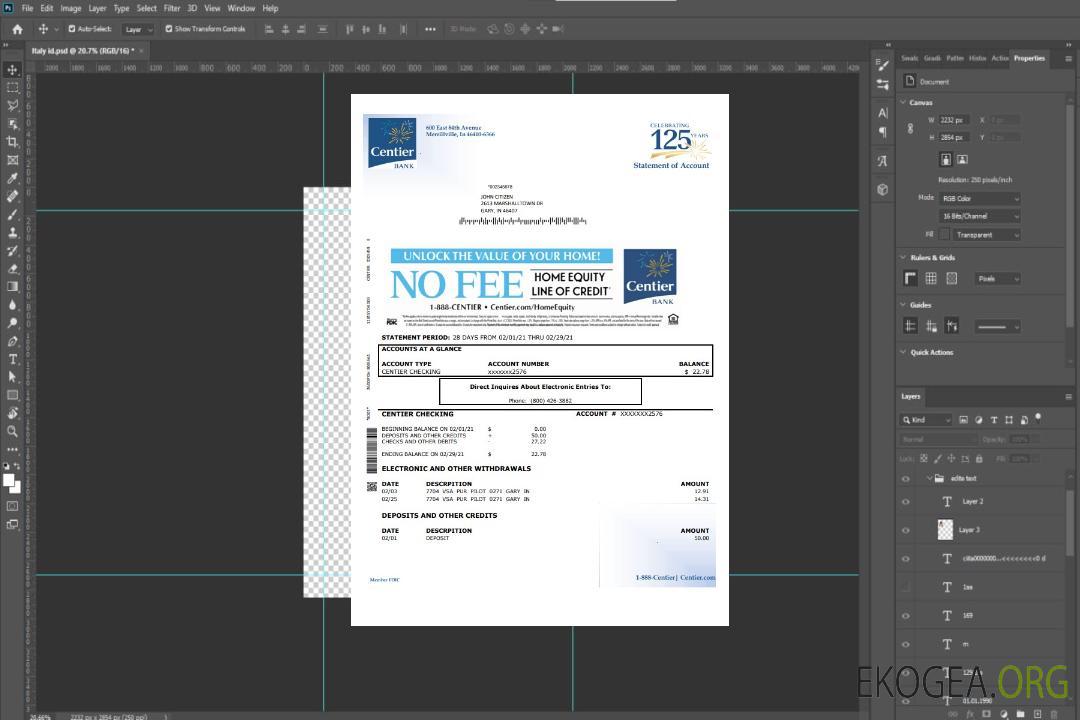Click the canvas Fill color swatch
1080x720 pixels.
944,235
